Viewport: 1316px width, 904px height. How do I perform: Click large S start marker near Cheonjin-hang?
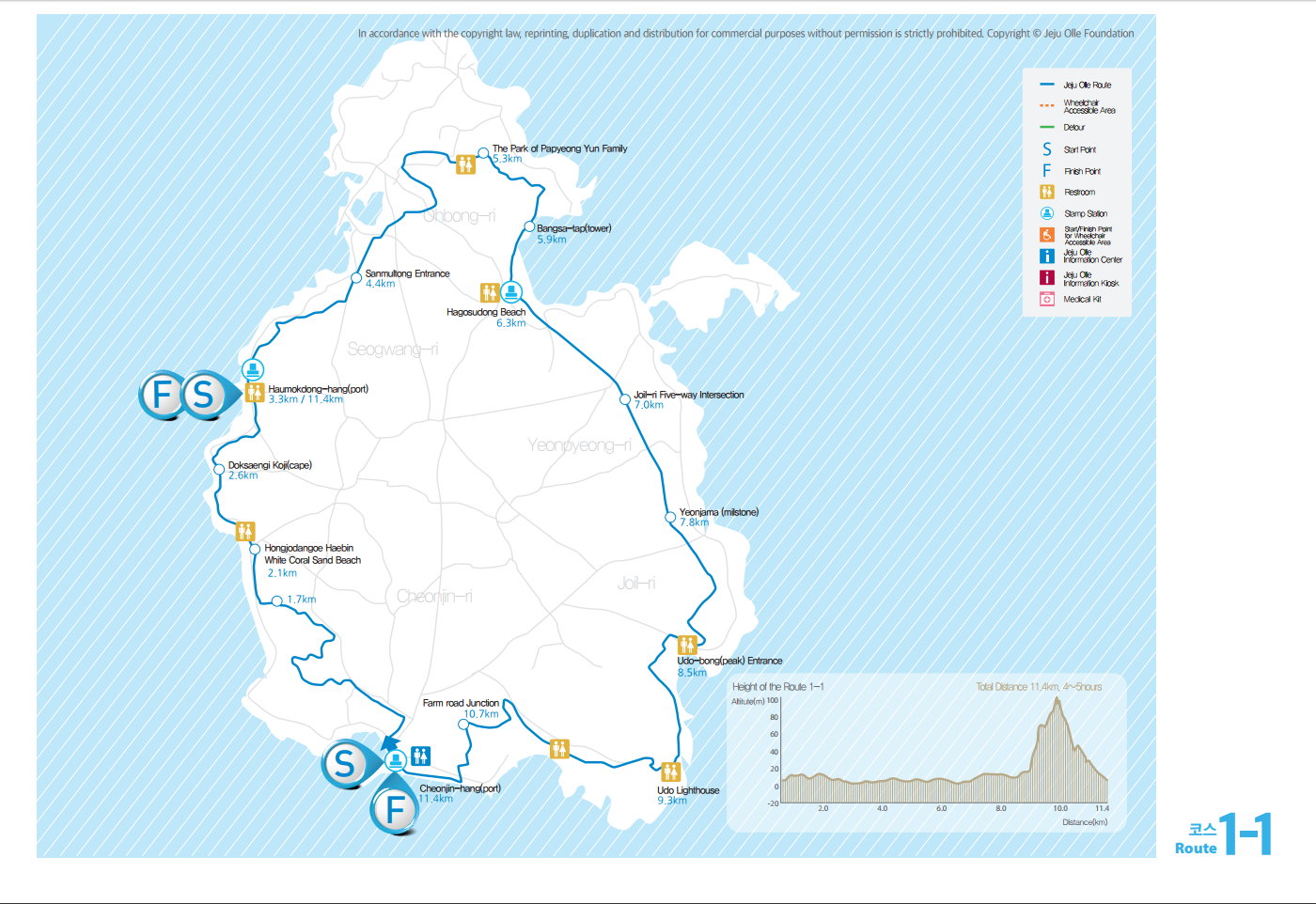click(x=345, y=764)
